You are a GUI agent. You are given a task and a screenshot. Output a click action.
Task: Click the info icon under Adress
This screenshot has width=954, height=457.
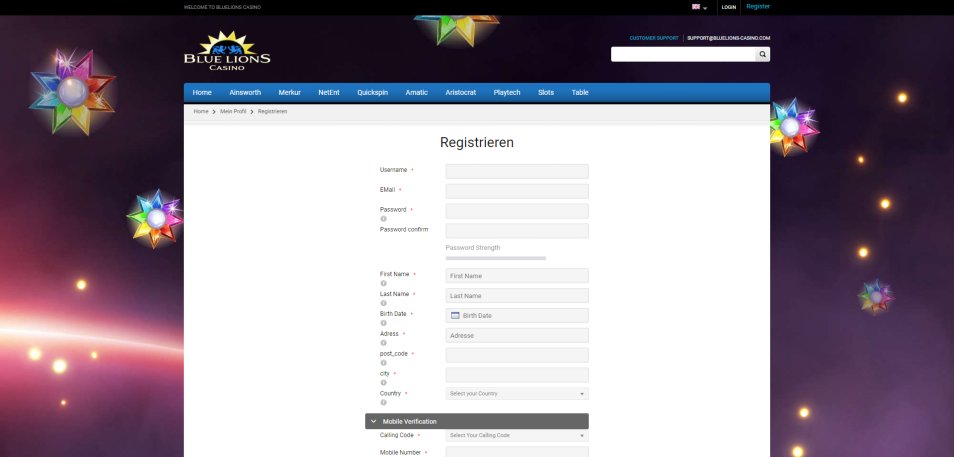click(383, 343)
